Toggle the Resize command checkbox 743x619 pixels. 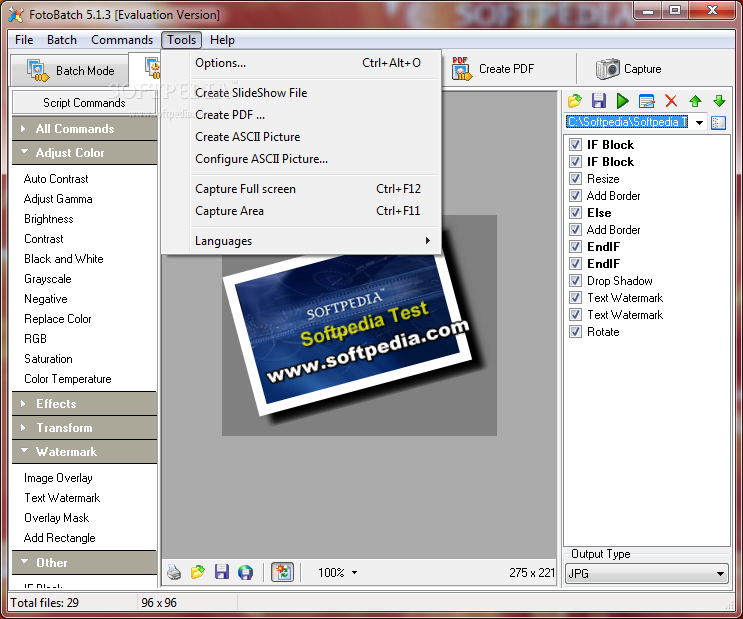point(575,179)
